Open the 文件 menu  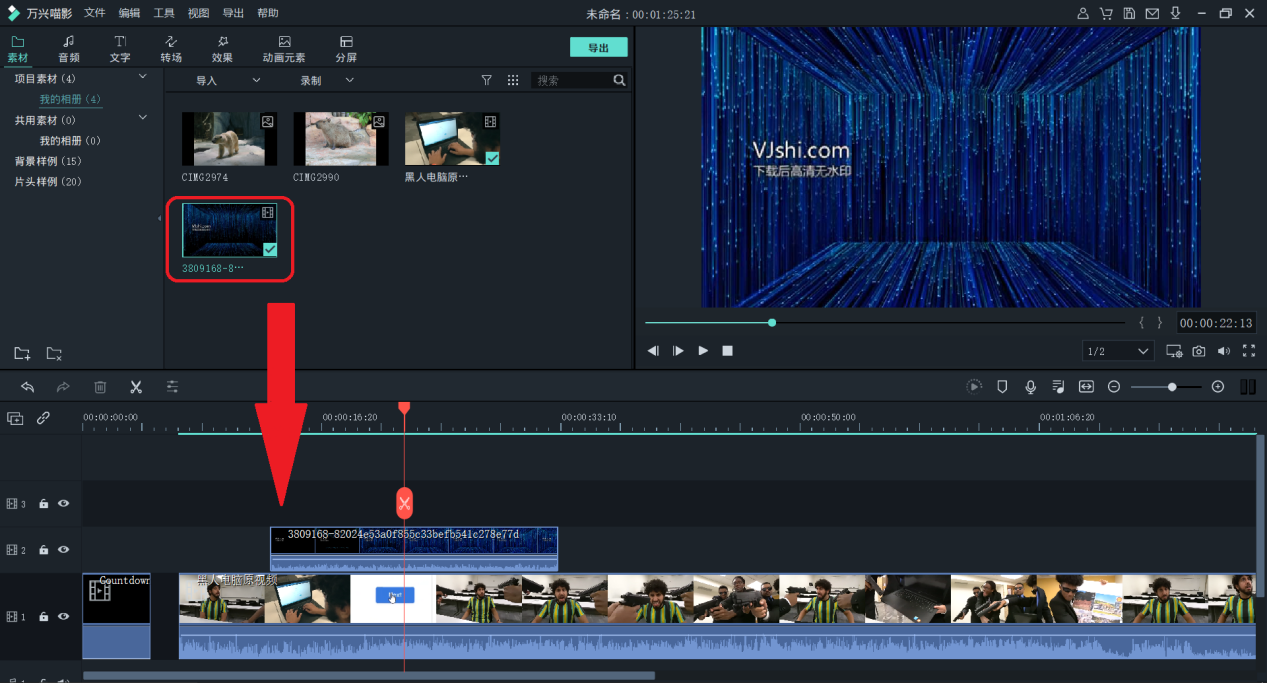[95, 13]
